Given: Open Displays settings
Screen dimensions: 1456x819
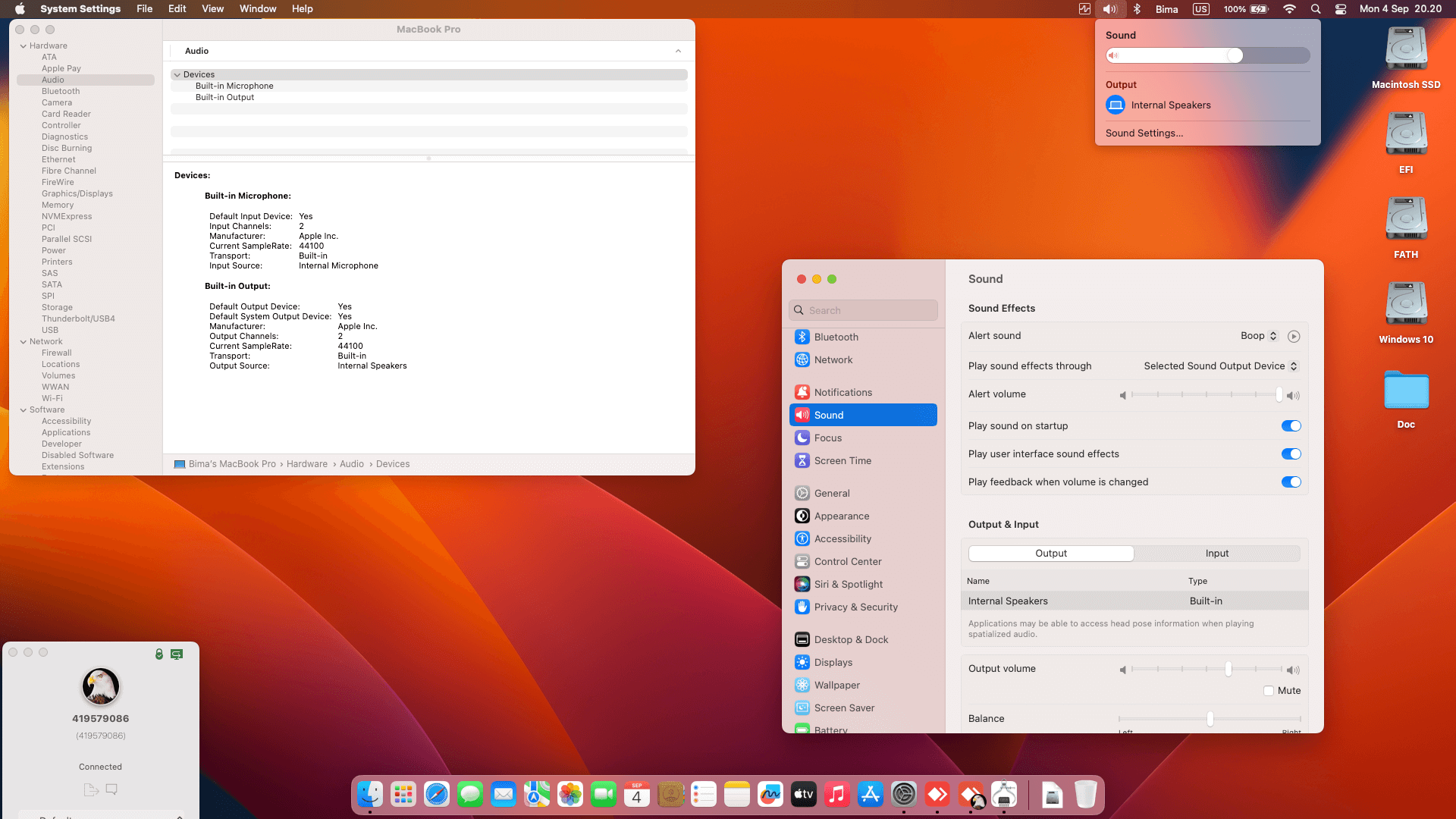Looking at the screenshot, I should click(x=833, y=662).
